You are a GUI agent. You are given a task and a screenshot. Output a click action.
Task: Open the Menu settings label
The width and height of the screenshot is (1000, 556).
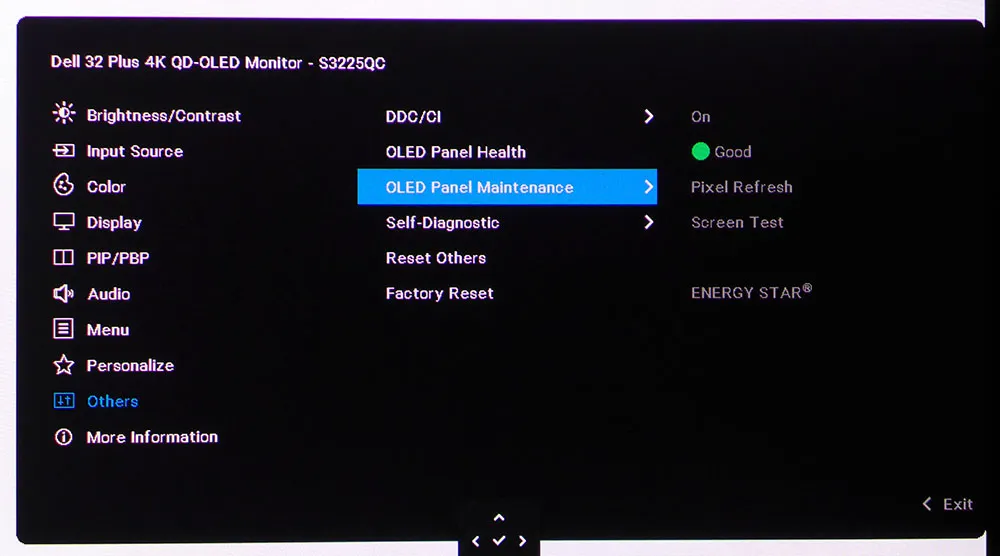point(108,330)
